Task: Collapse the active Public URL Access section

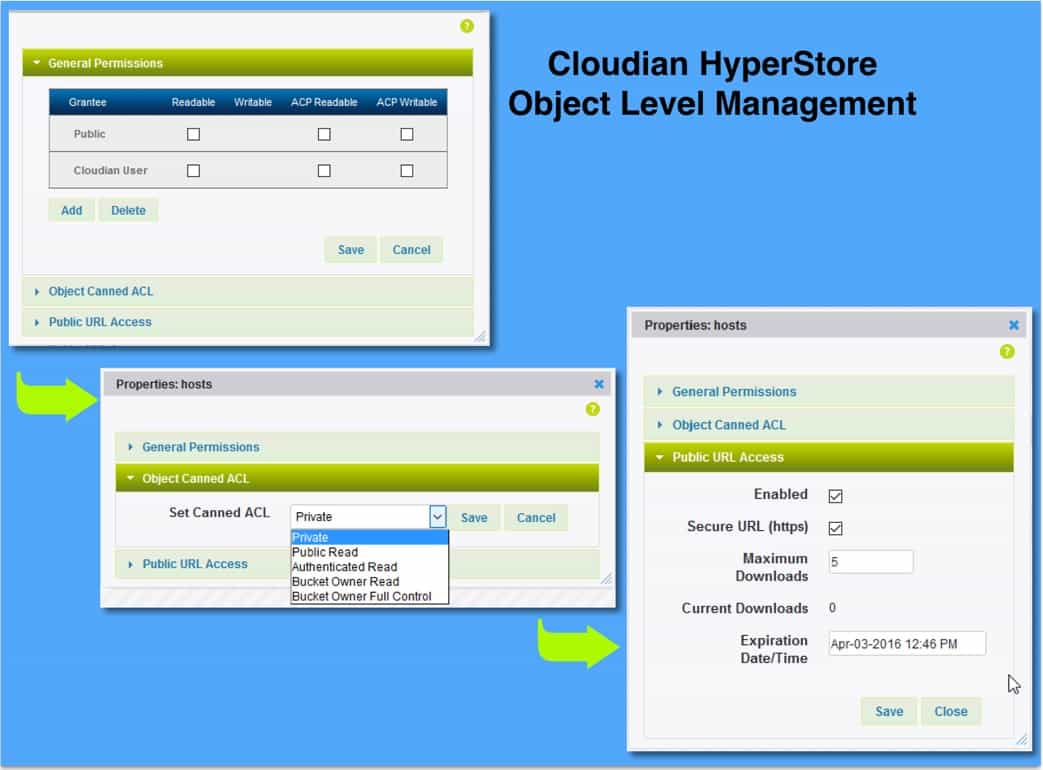Action: pyautogui.click(x=829, y=457)
